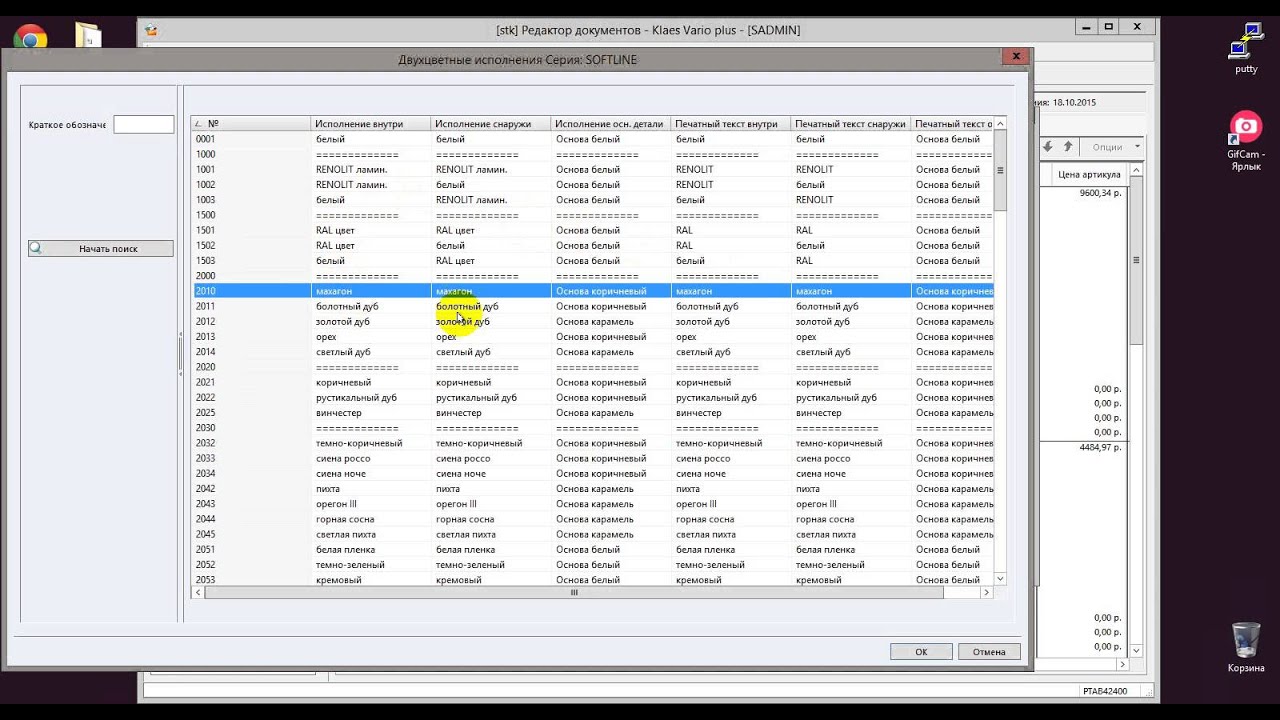The image size is (1280, 720).
Task: Click the 9600,34 р. price cell
Action: tap(1100, 192)
